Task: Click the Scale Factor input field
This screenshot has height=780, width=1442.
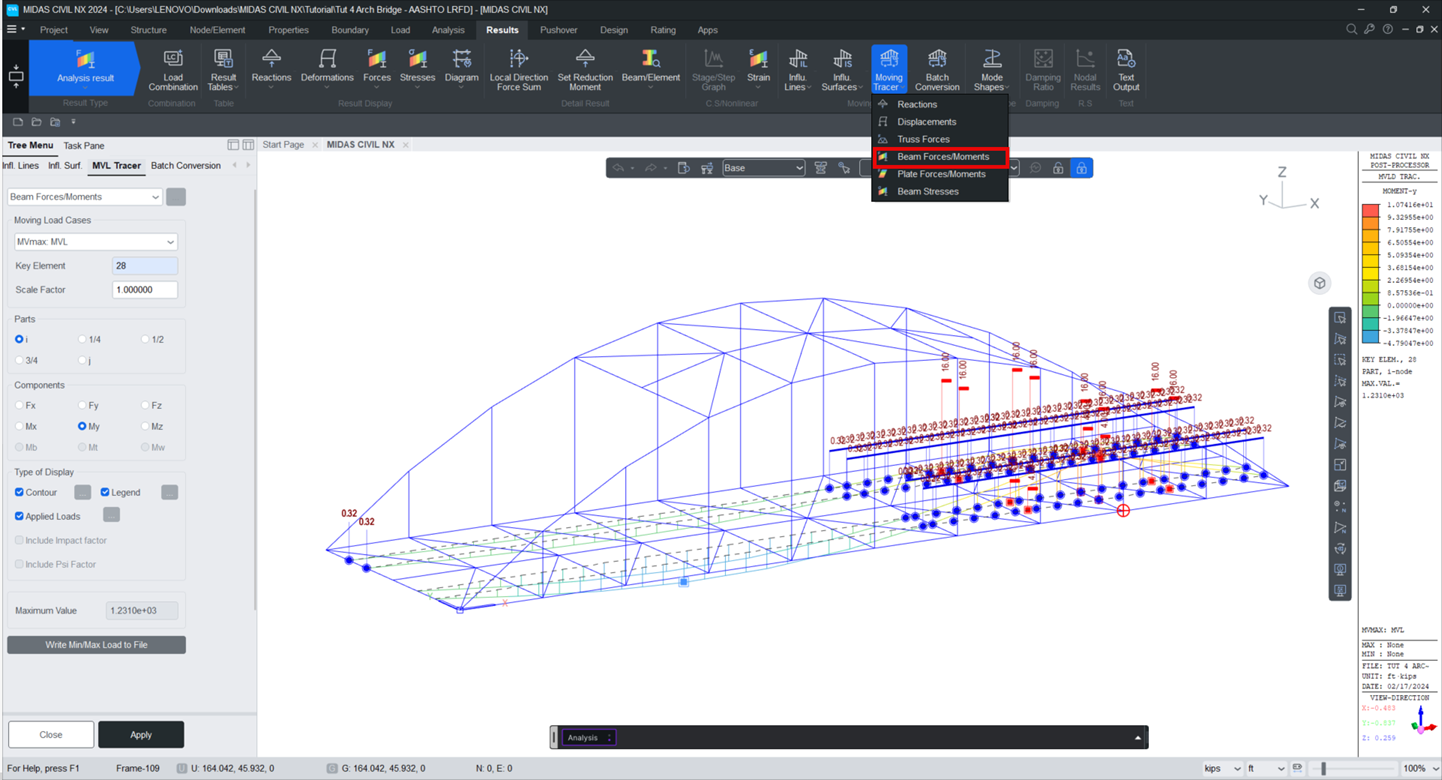Action: point(145,290)
